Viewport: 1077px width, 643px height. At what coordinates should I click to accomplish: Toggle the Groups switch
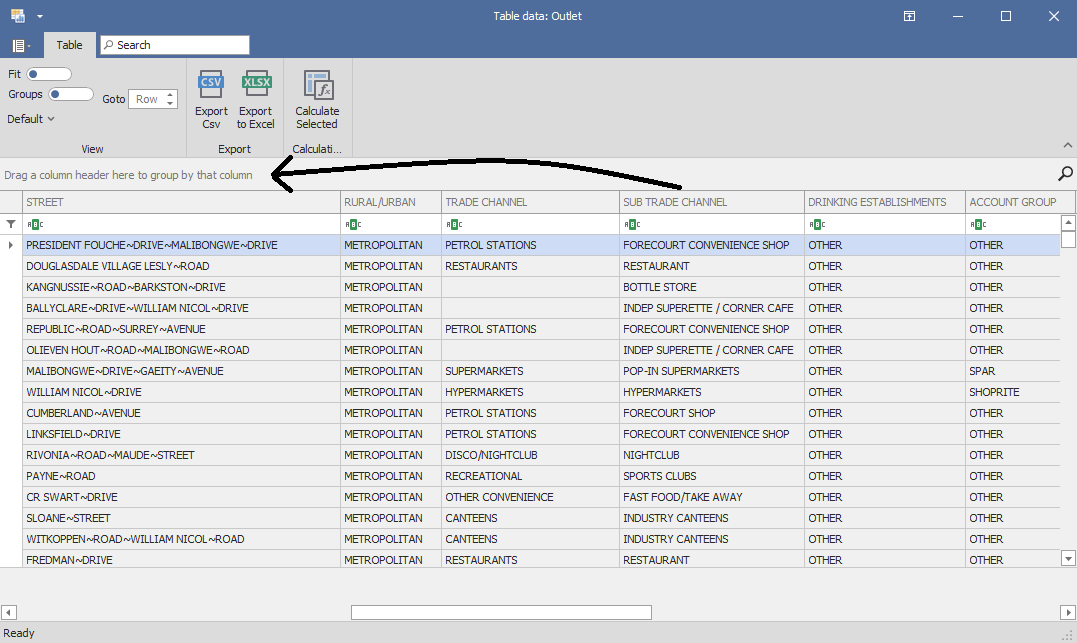(70, 94)
